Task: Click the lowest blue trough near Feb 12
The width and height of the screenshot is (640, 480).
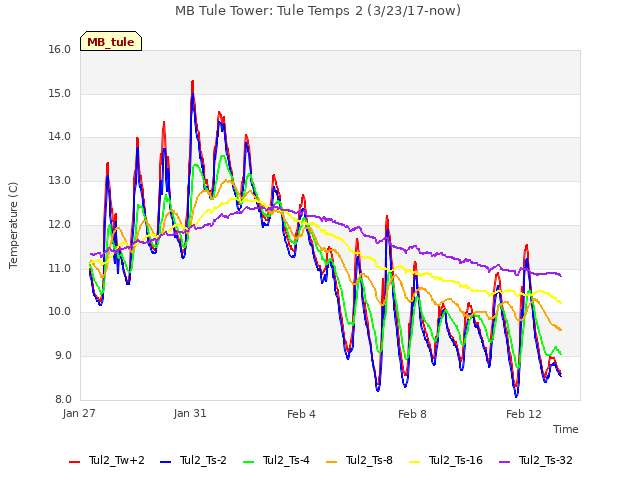Action: (516, 396)
